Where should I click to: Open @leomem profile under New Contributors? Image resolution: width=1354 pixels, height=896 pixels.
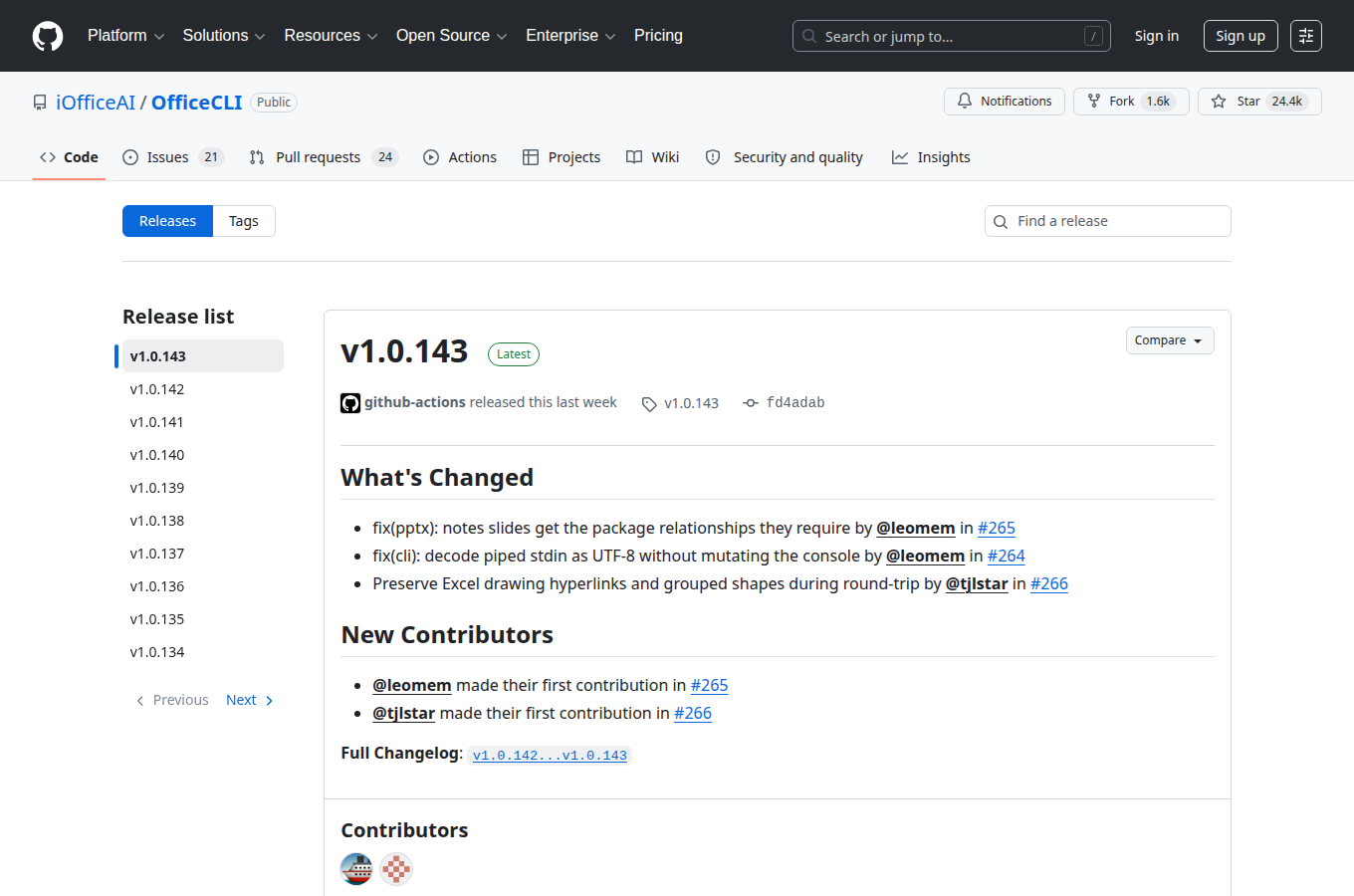tap(412, 685)
